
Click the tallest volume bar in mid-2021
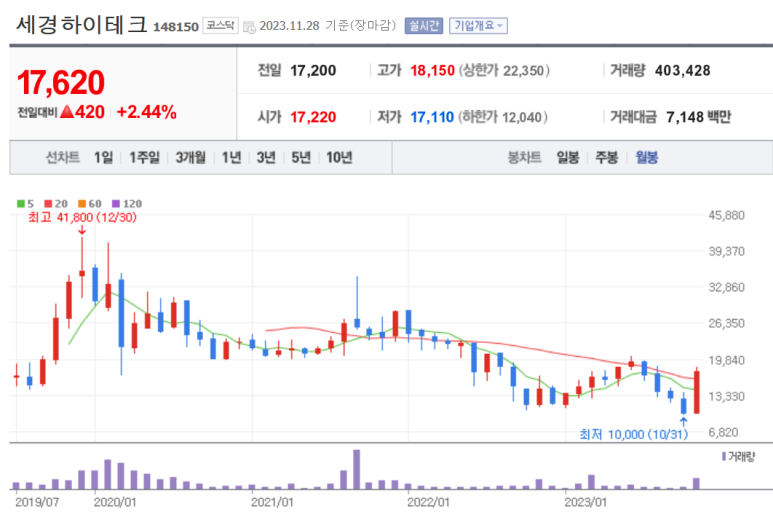(356, 469)
